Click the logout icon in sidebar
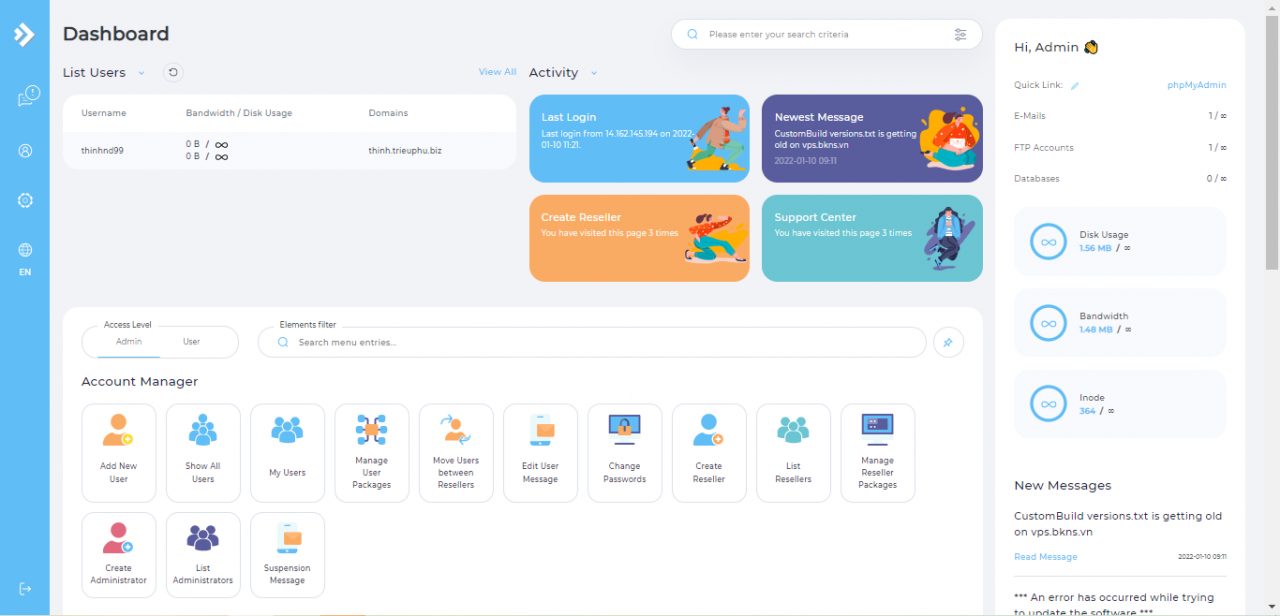The height and width of the screenshot is (616, 1280). pyautogui.click(x=25, y=588)
